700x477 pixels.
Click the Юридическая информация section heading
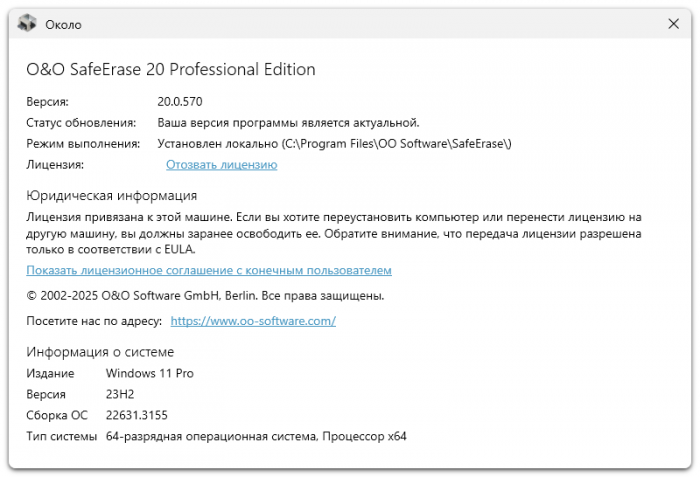click(112, 196)
